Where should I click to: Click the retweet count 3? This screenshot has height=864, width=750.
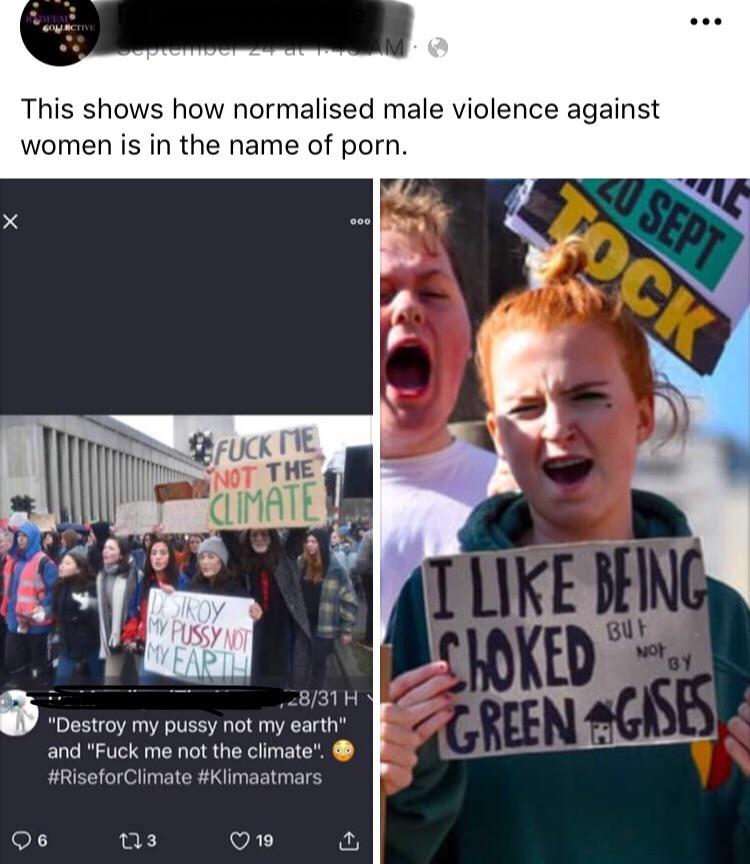tap(152, 840)
